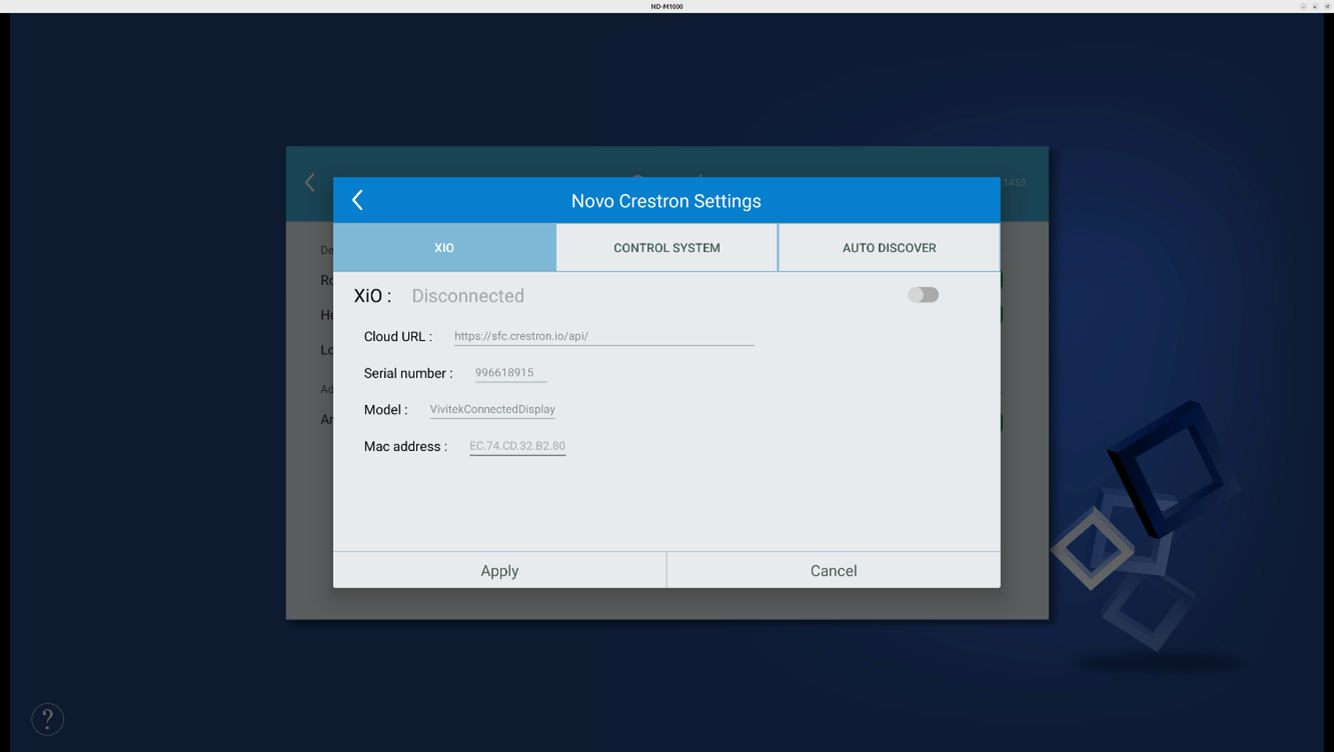Minimize the ND-R41000 window

click(x=1303, y=6)
